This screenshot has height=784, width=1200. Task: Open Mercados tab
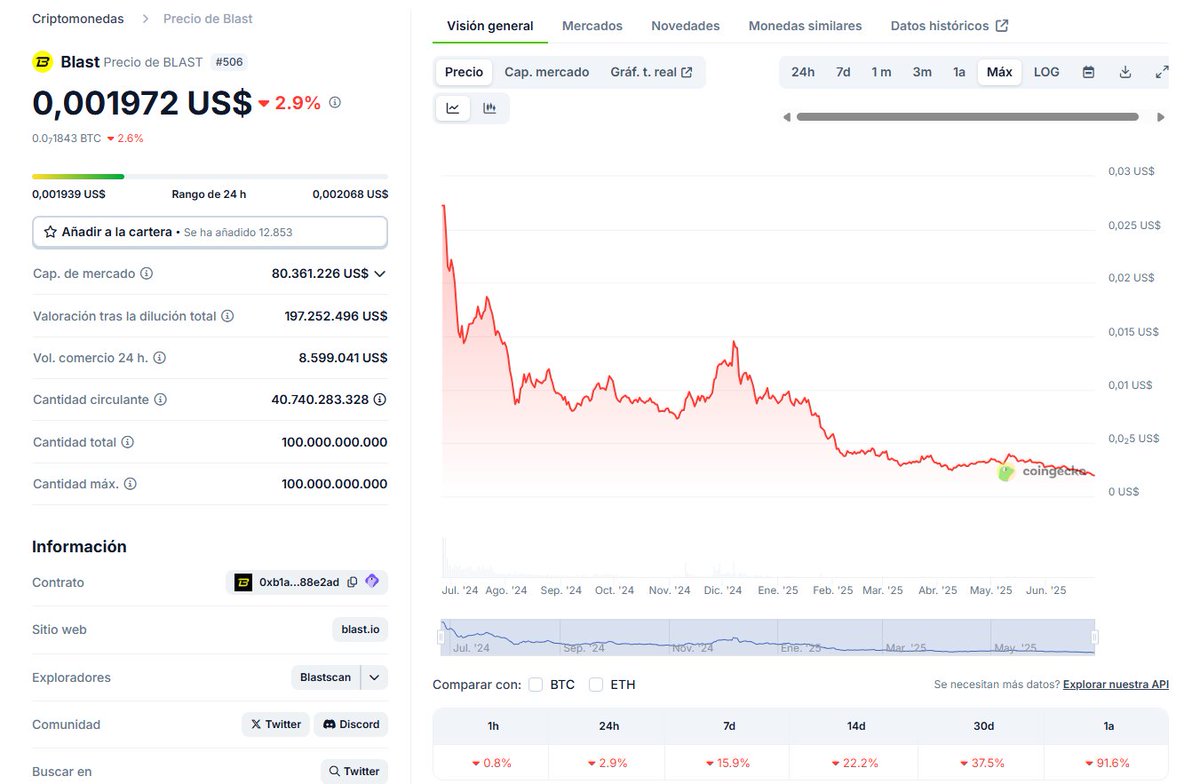pyautogui.click(x=592, y=26)
